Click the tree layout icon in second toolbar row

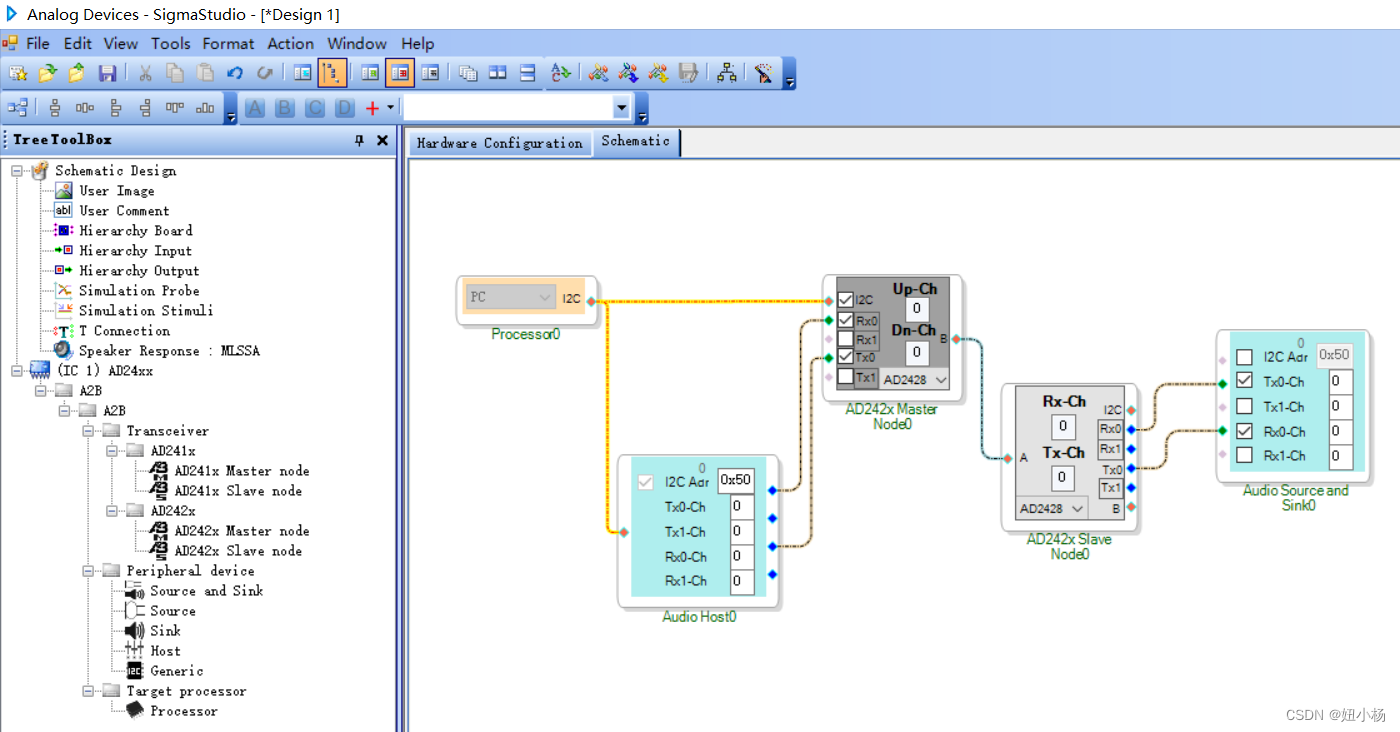[x=18, y=108]
